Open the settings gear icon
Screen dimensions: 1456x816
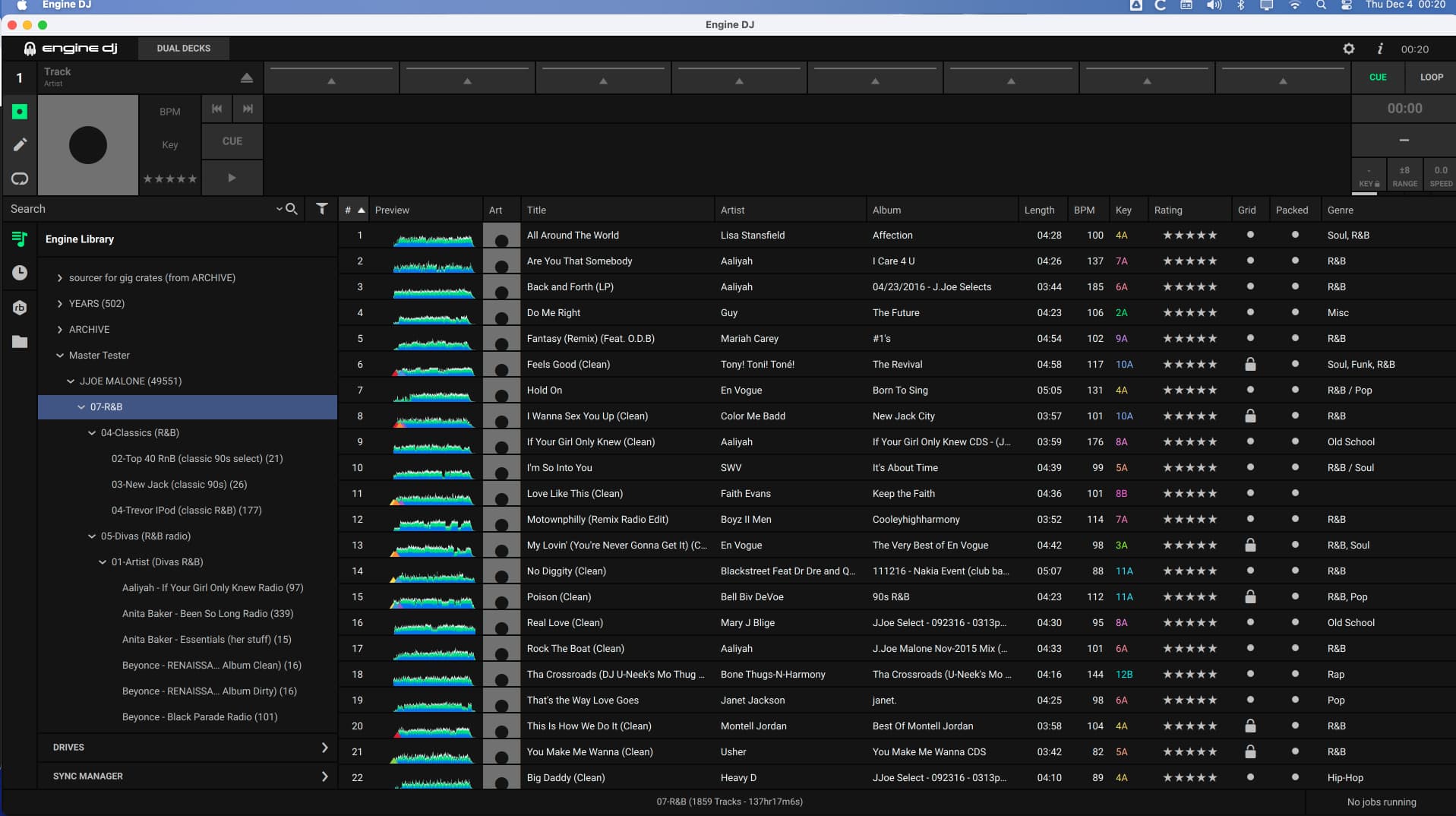click(1348, 49)
